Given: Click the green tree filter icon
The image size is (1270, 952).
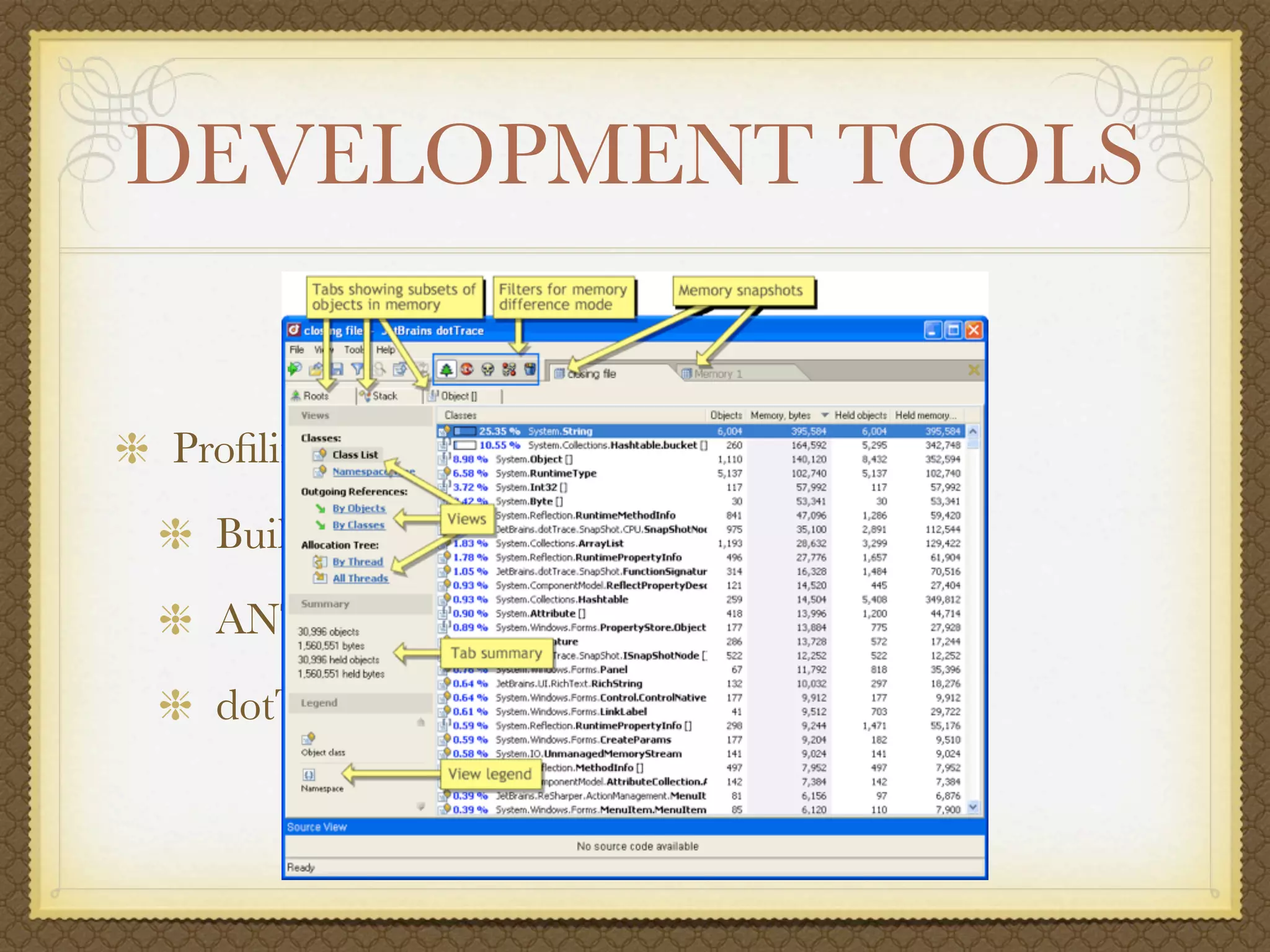Looking at the screenshot, I should [446, 369].
